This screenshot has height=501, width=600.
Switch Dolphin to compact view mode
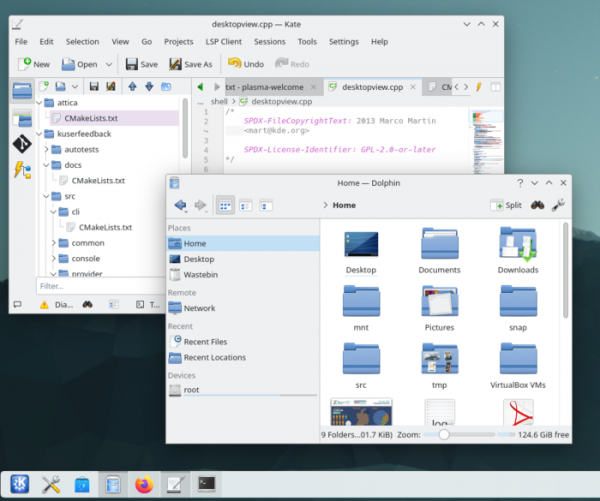246,205
